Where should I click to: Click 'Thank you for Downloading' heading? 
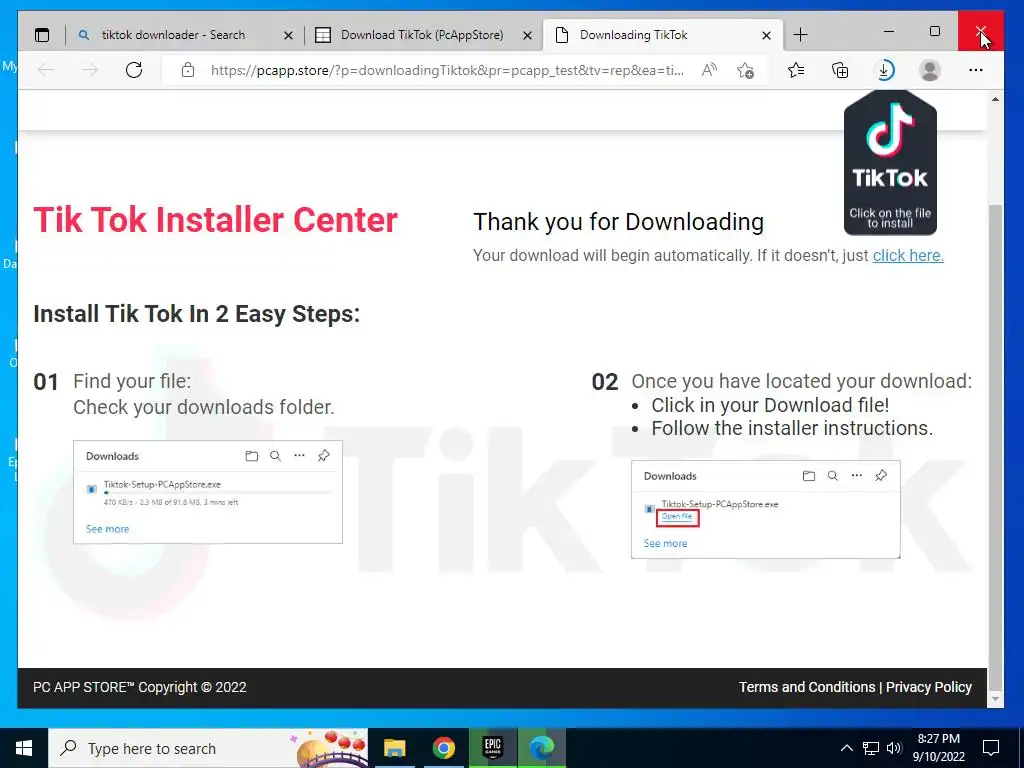click(x=618, y=222)
